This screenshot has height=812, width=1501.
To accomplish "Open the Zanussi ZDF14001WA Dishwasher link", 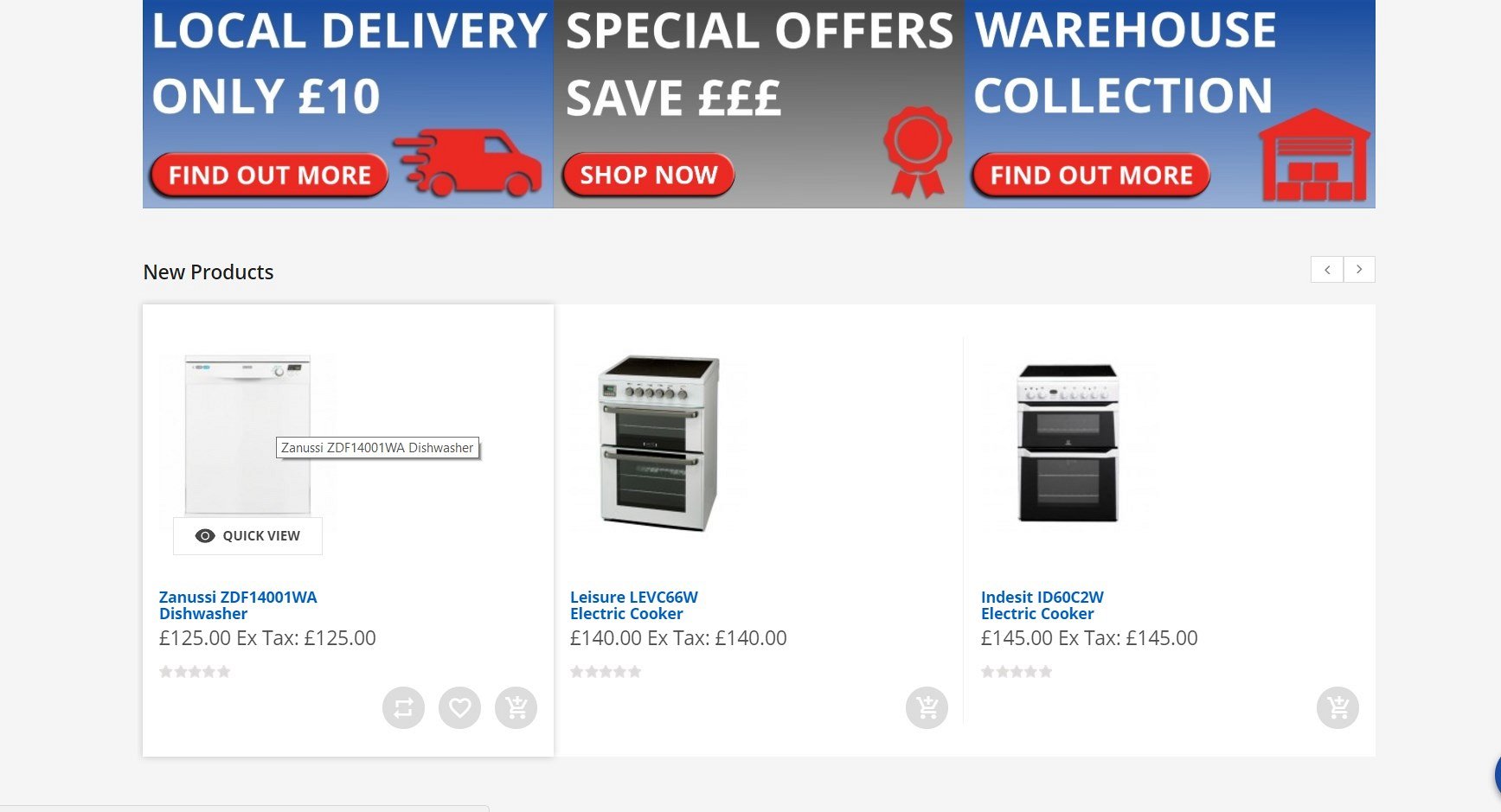I will pos(238,605).
